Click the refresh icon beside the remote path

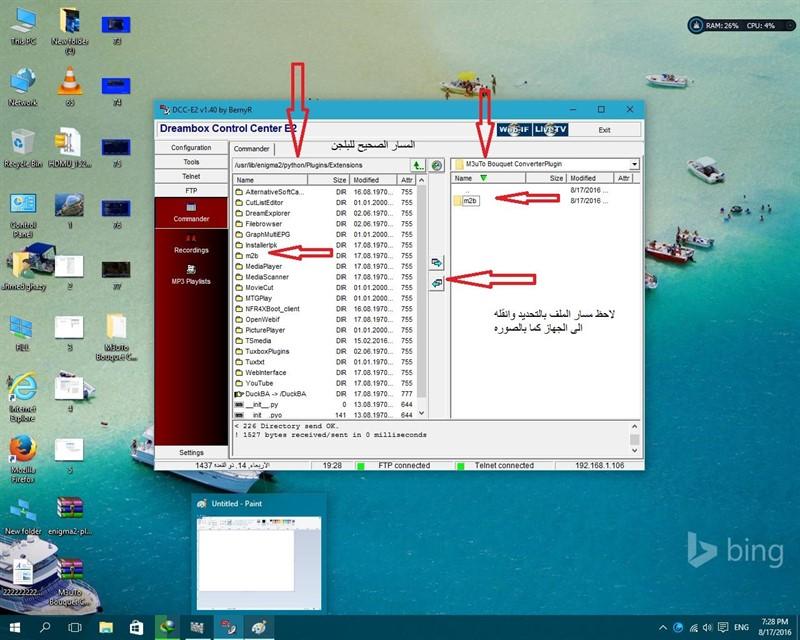(436, 165)
